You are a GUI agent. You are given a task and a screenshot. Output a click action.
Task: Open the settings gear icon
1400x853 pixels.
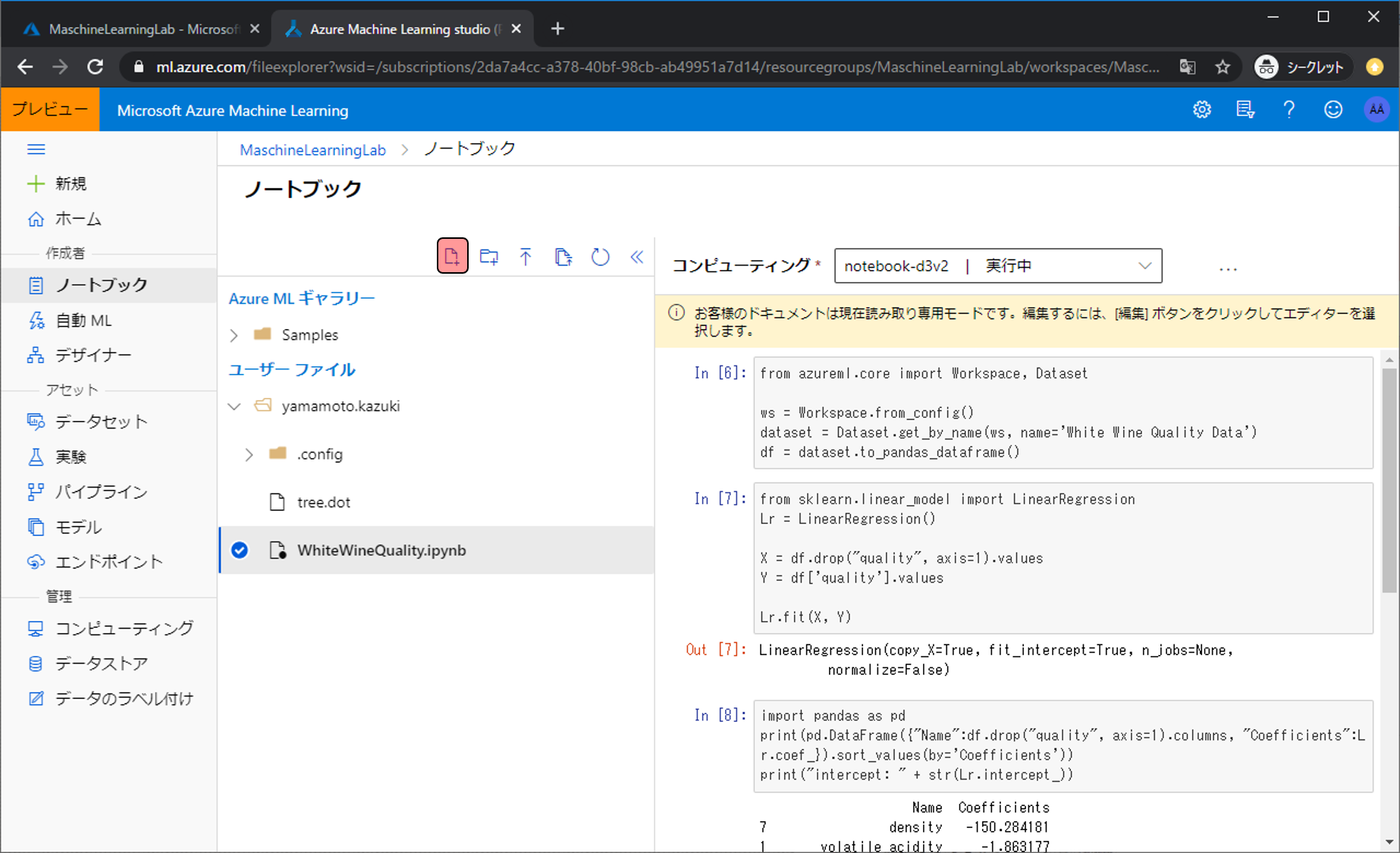click(x=1201, y=110)
